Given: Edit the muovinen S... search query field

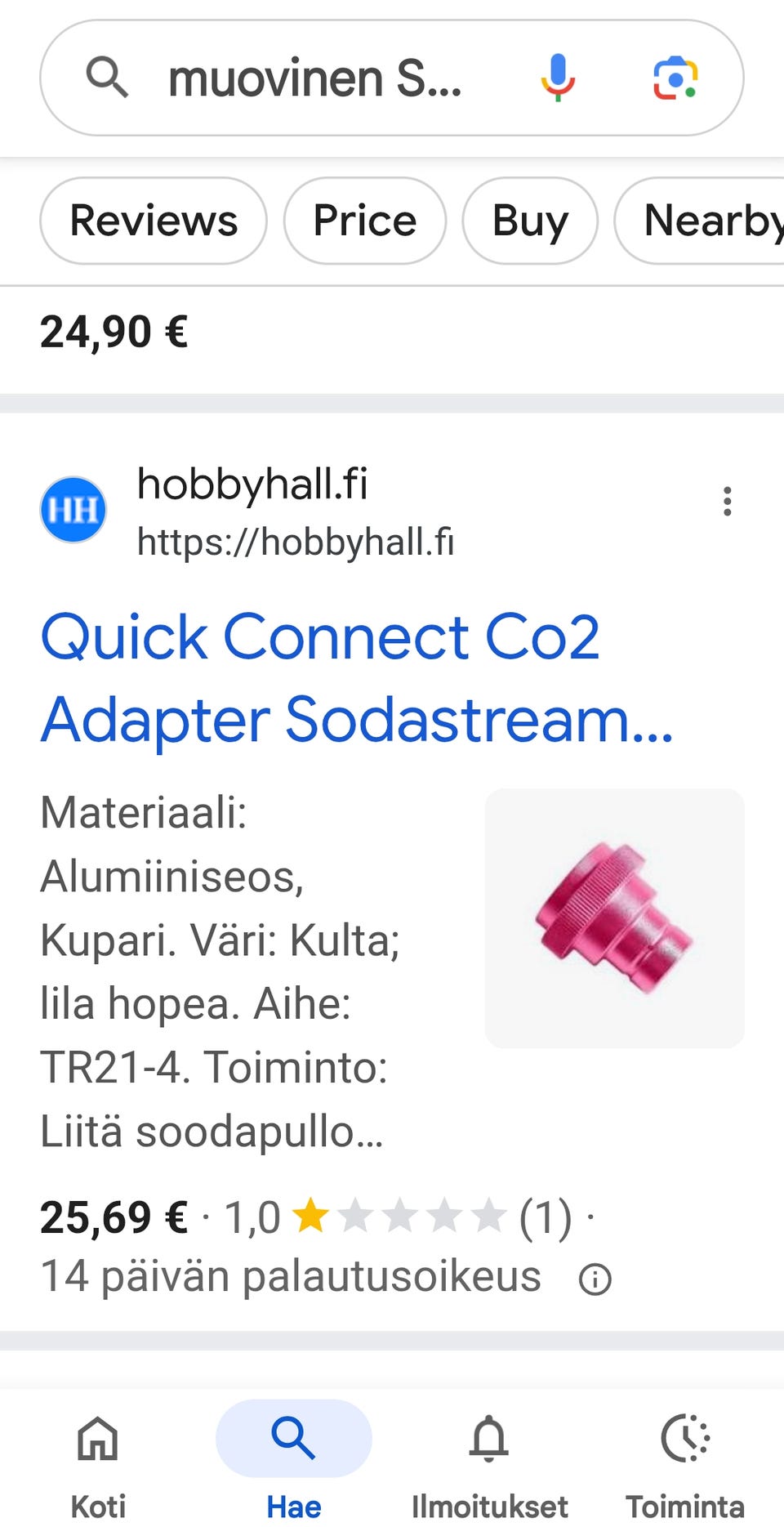Looking at the screenshot, I should coord(315,78).
